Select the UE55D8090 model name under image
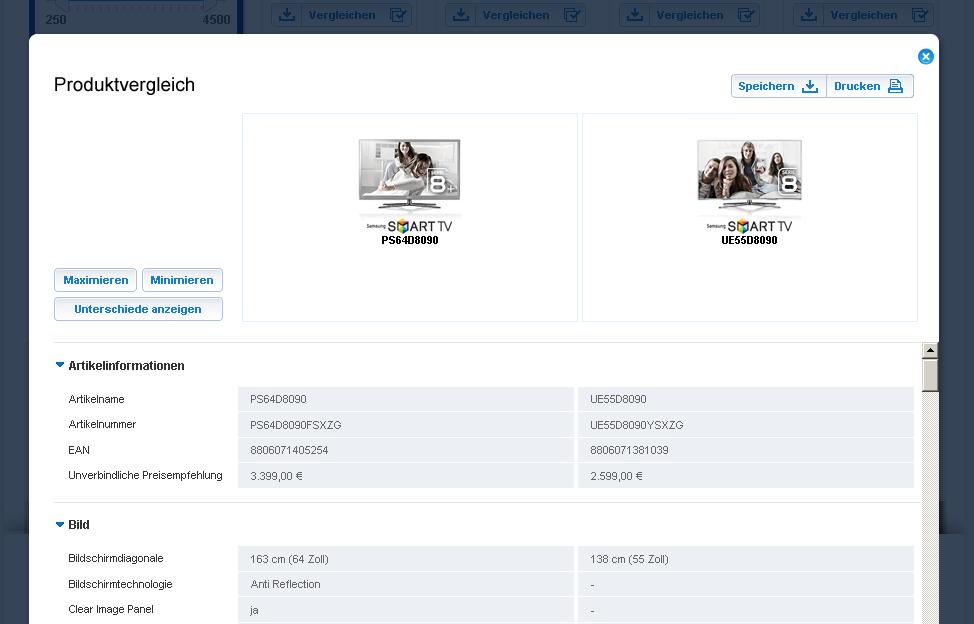The height and width of the screenshot is (624, 974). 749,240
